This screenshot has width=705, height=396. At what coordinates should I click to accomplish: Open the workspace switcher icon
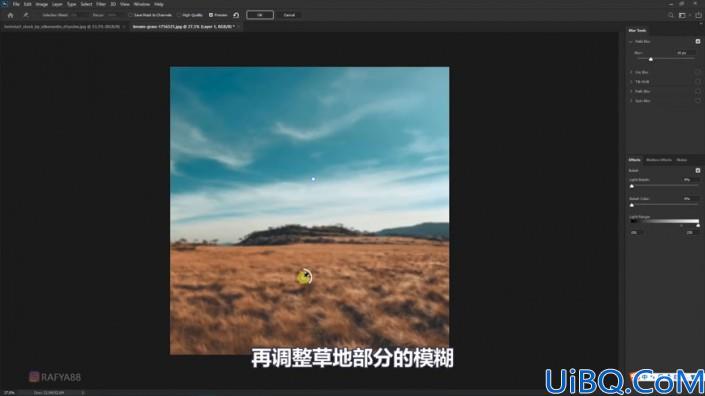click(682, 15)
